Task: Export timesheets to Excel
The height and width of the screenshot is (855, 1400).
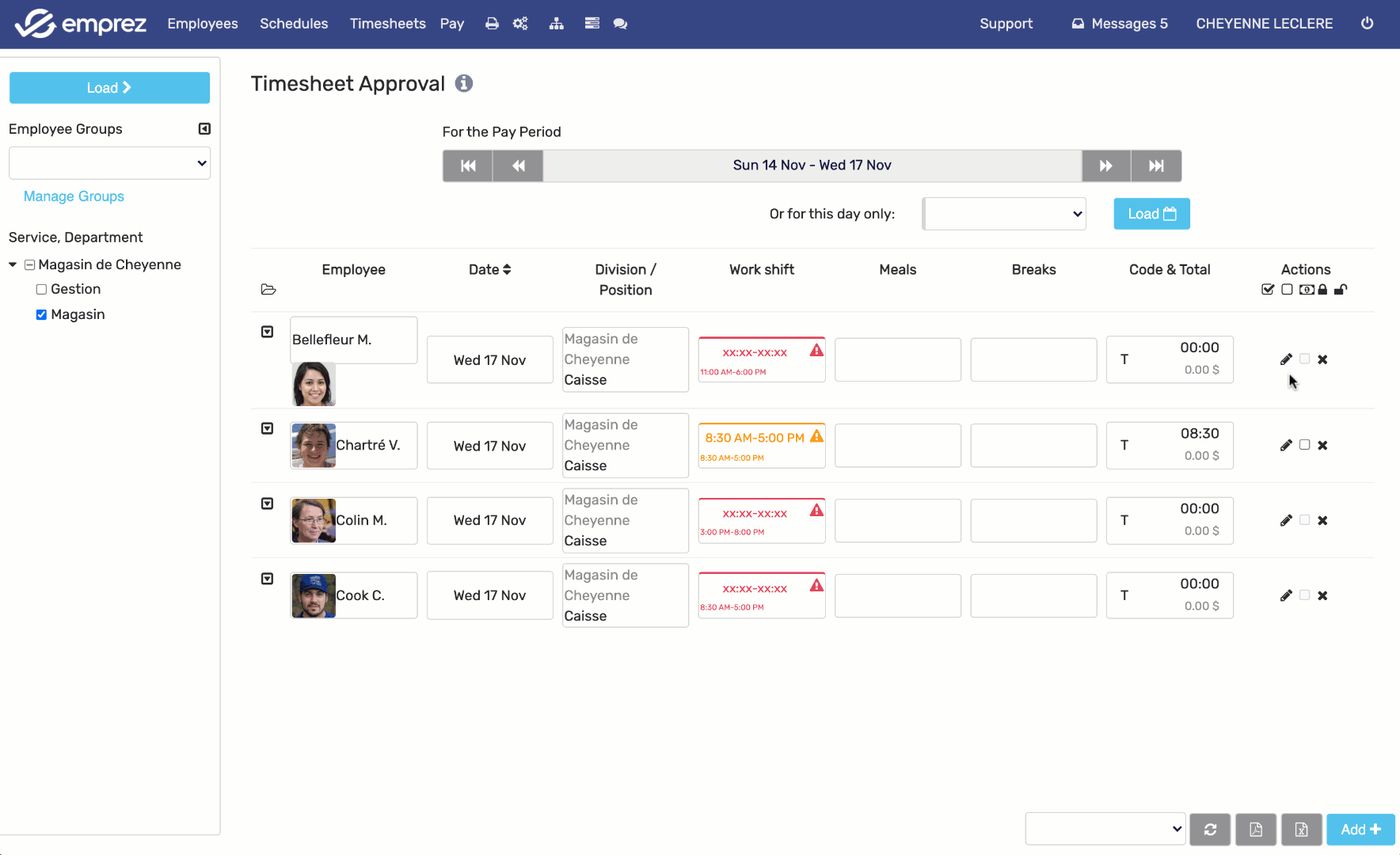Action: pyautogui.click(x=1302, y=830)
